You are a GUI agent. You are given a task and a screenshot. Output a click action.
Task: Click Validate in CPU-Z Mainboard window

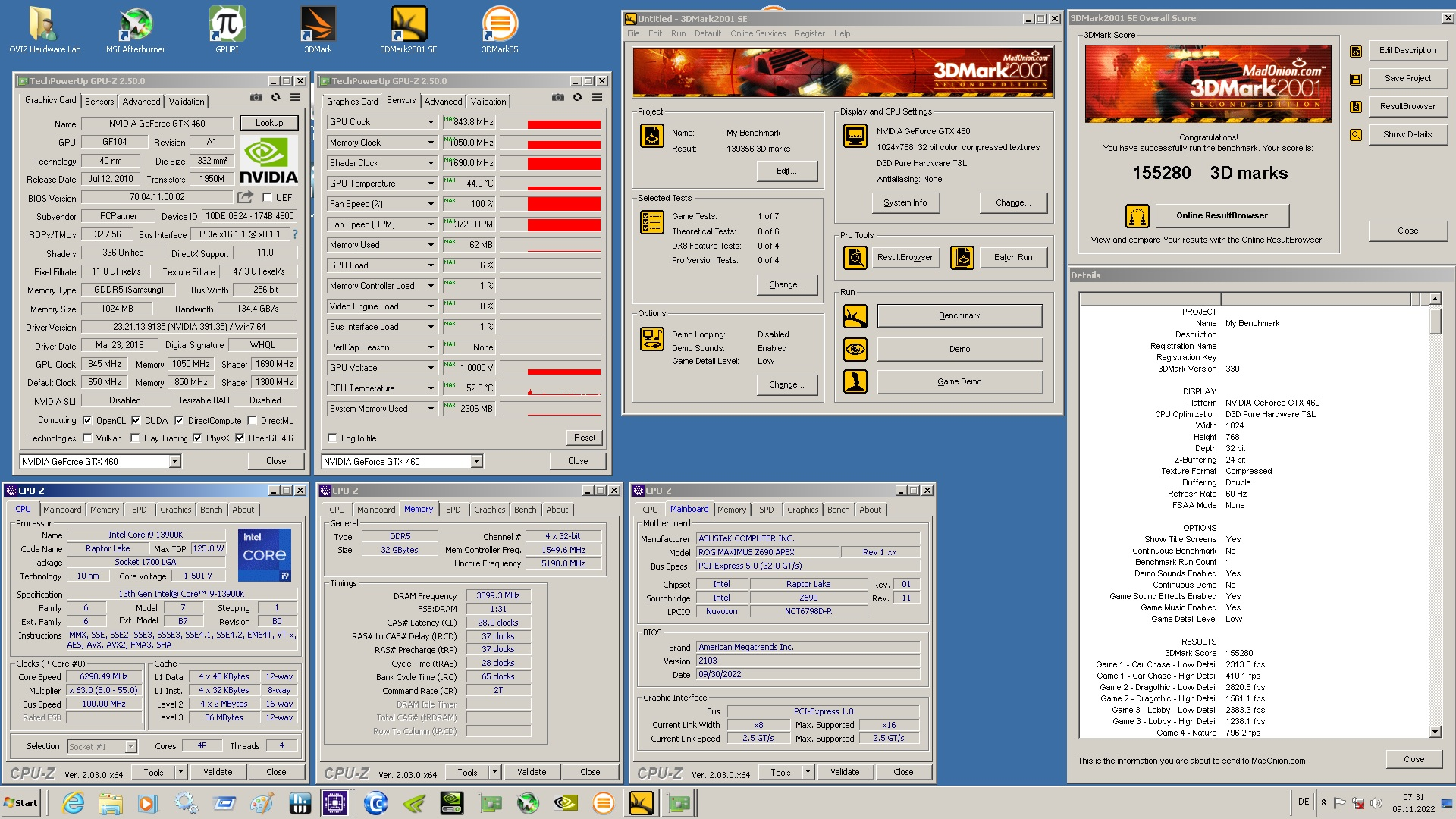pyautogui.click(x=844, y=772)
